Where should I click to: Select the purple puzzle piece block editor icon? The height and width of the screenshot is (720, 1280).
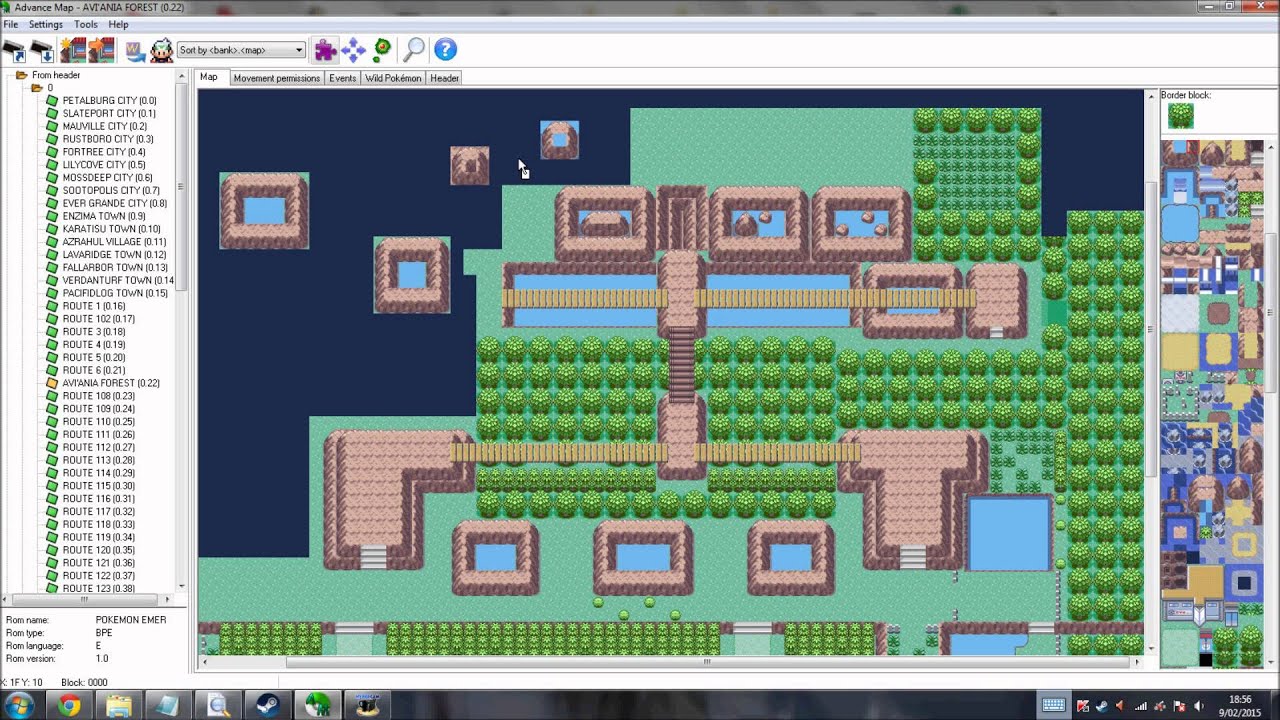tap(324, 49)
